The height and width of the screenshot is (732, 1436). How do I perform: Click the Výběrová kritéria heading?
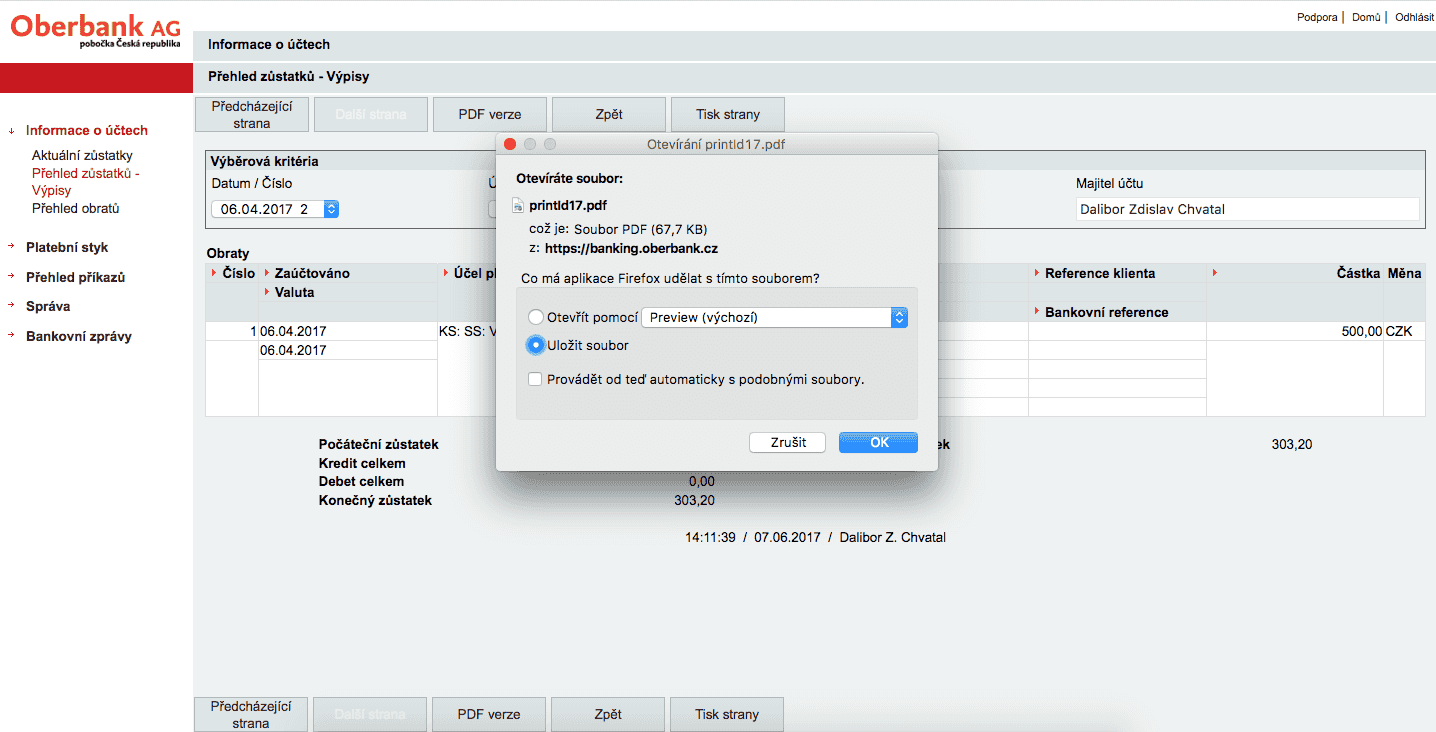pyautogui.click(x=264, y=161)
